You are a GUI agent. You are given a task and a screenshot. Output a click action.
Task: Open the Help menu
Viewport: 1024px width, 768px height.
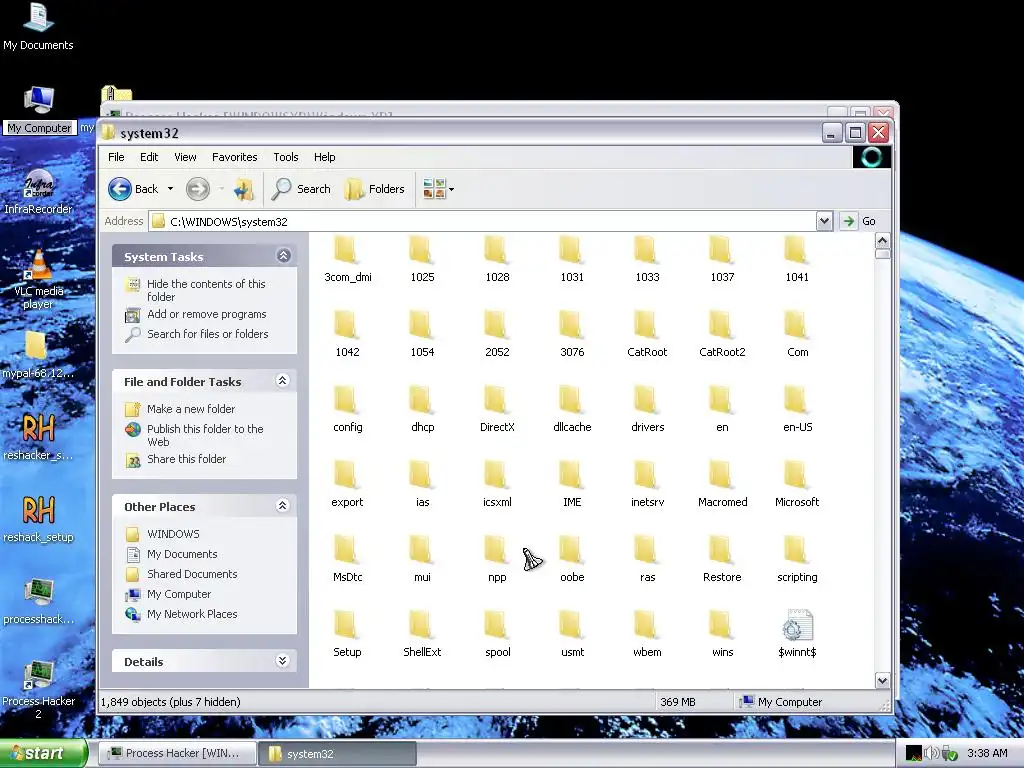click(x=324, y=157)
